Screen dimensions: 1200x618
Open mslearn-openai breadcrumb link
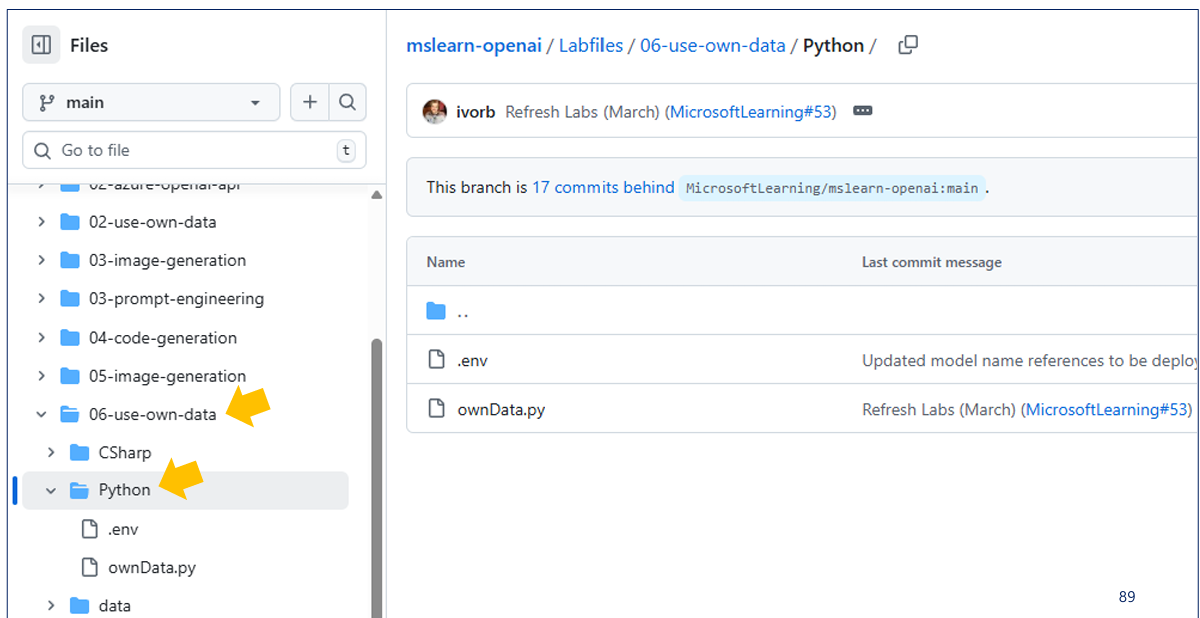point(474,45)
